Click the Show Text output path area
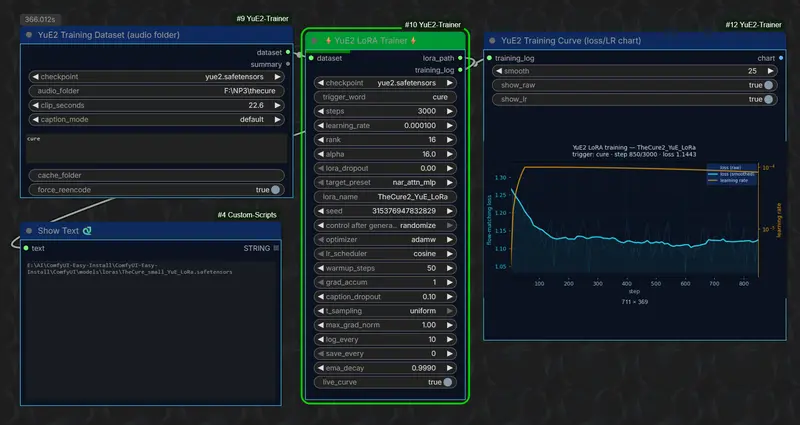 [x=151, y=331]
